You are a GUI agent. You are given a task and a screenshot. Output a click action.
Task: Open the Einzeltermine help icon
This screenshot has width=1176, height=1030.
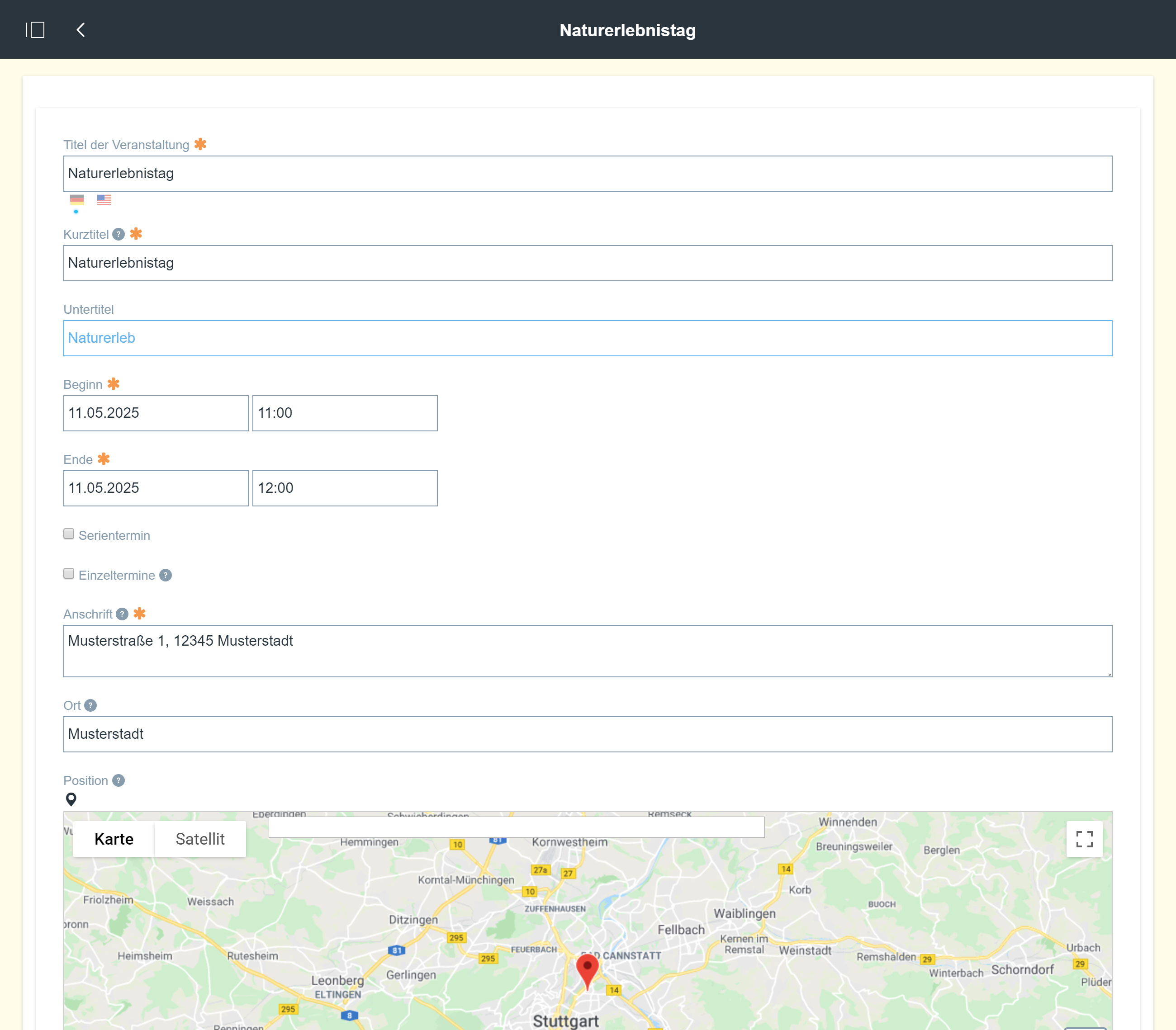166,575
